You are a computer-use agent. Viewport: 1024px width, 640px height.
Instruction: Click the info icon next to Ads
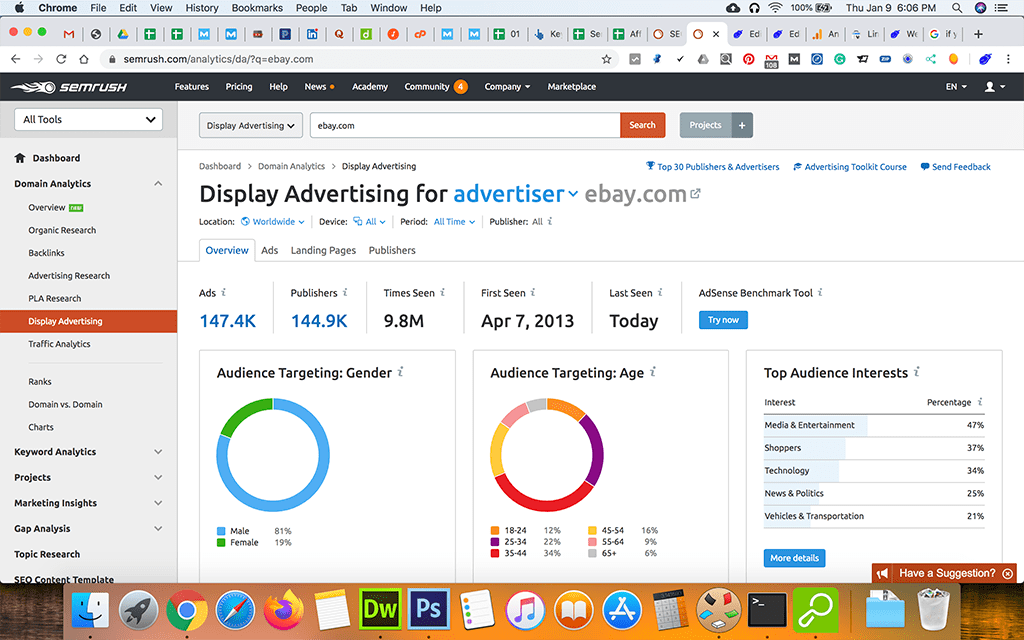(224, 292)
